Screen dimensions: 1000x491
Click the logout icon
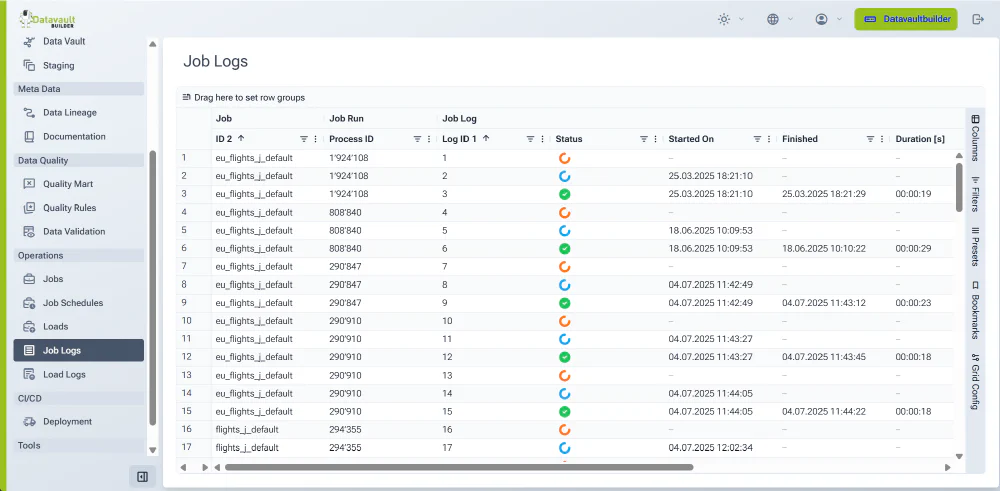[978, 19]
